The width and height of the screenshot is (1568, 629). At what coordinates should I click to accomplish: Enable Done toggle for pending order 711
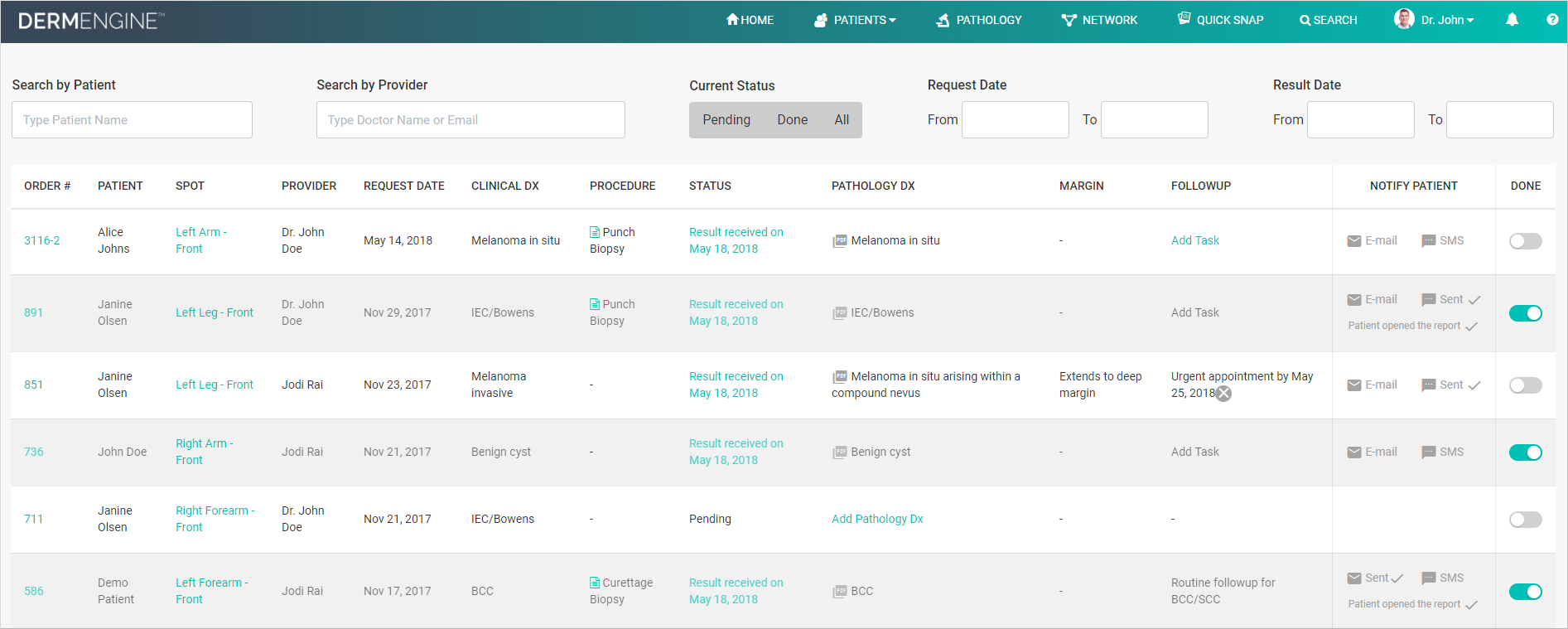(1525, 520)
